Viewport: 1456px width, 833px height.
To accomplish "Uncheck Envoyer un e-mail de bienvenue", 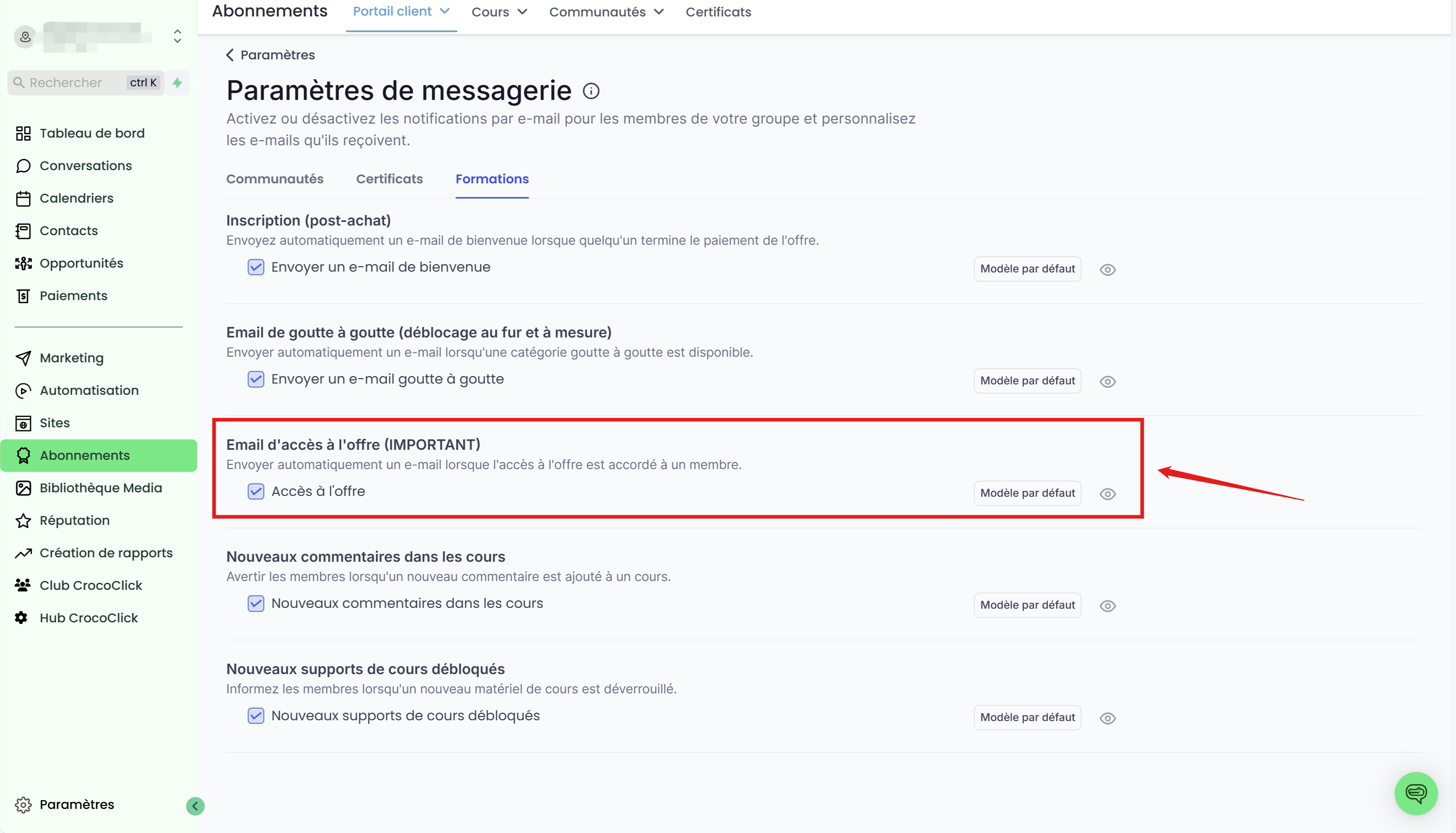I will click(256, 267).
